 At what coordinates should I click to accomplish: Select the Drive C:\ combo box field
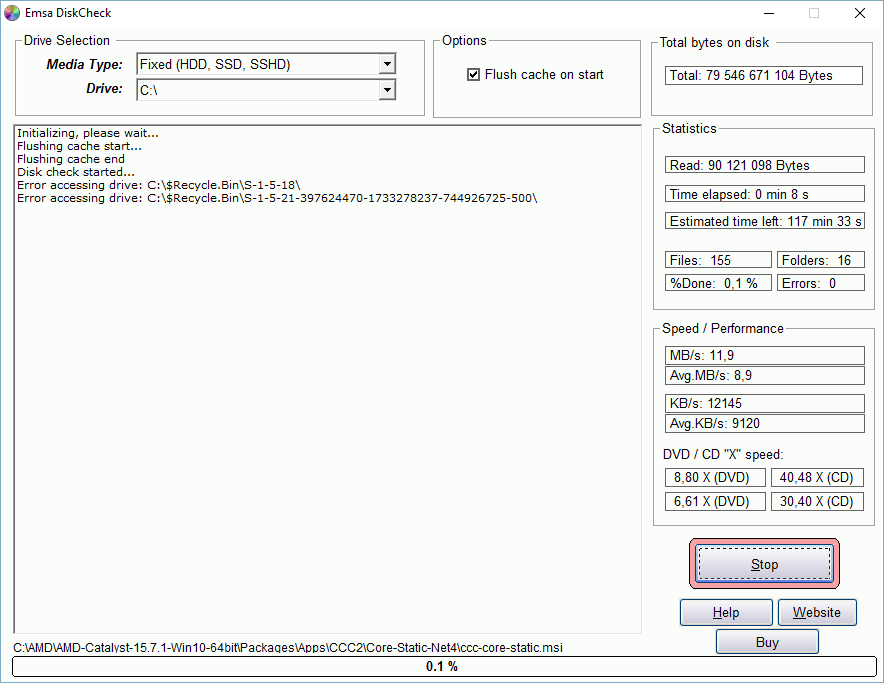(266, 90)
